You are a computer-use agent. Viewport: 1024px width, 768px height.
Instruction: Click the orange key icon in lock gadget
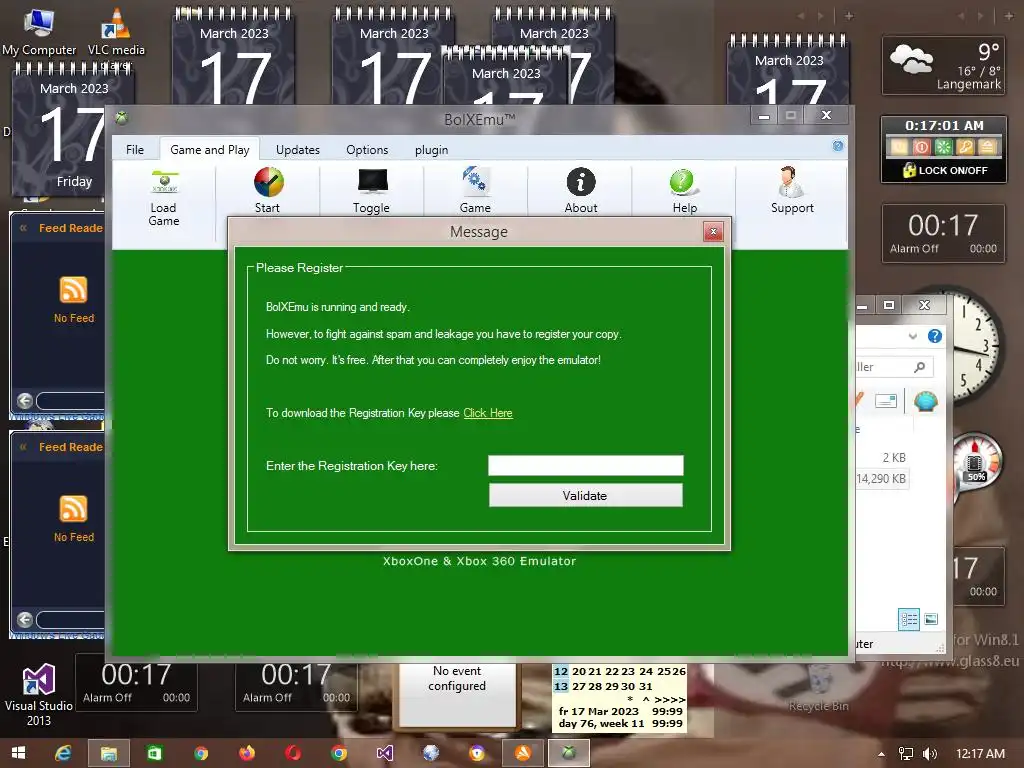[x=965, y=147]
